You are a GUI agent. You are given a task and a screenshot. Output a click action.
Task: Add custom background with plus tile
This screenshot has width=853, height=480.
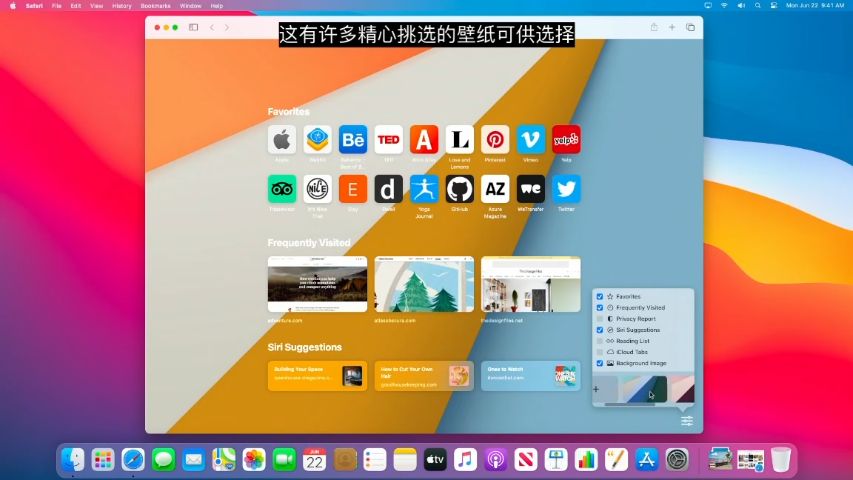point(597,389)
